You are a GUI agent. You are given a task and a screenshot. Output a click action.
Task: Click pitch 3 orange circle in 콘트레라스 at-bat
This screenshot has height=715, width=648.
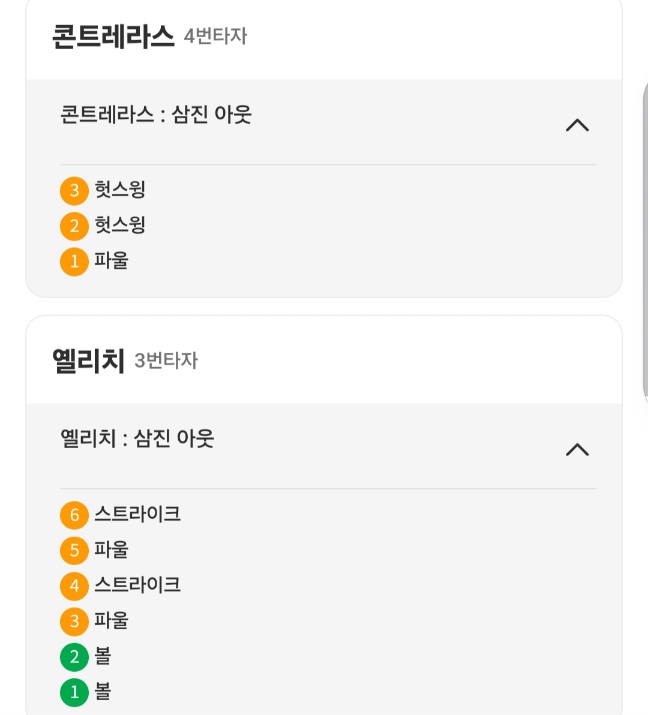[74, 190]
